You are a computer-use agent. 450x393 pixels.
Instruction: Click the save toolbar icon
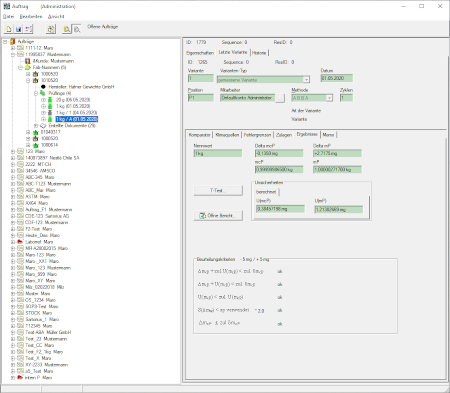click(x=19, y=29)
